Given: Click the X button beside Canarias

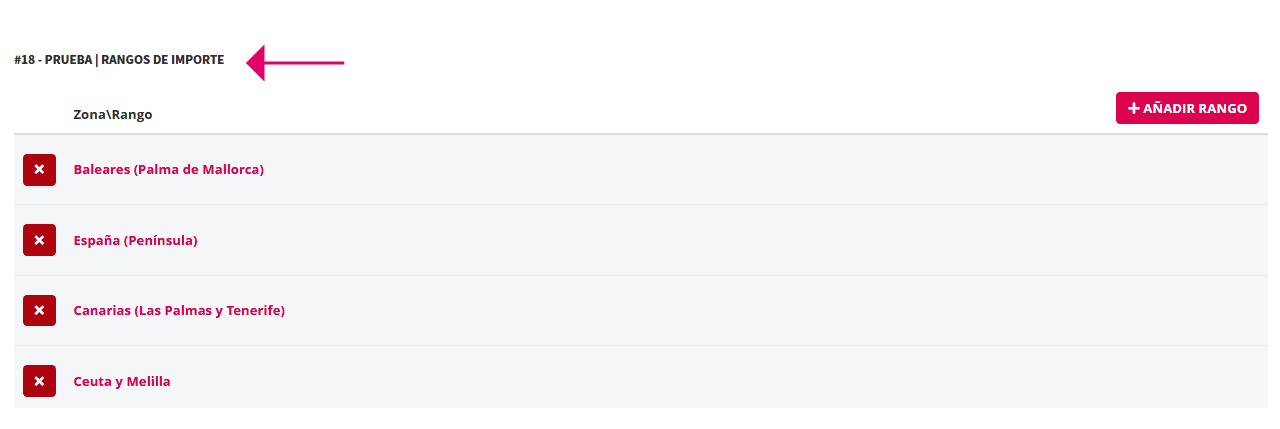Looking at the screenshot, I should pos(39,311).
